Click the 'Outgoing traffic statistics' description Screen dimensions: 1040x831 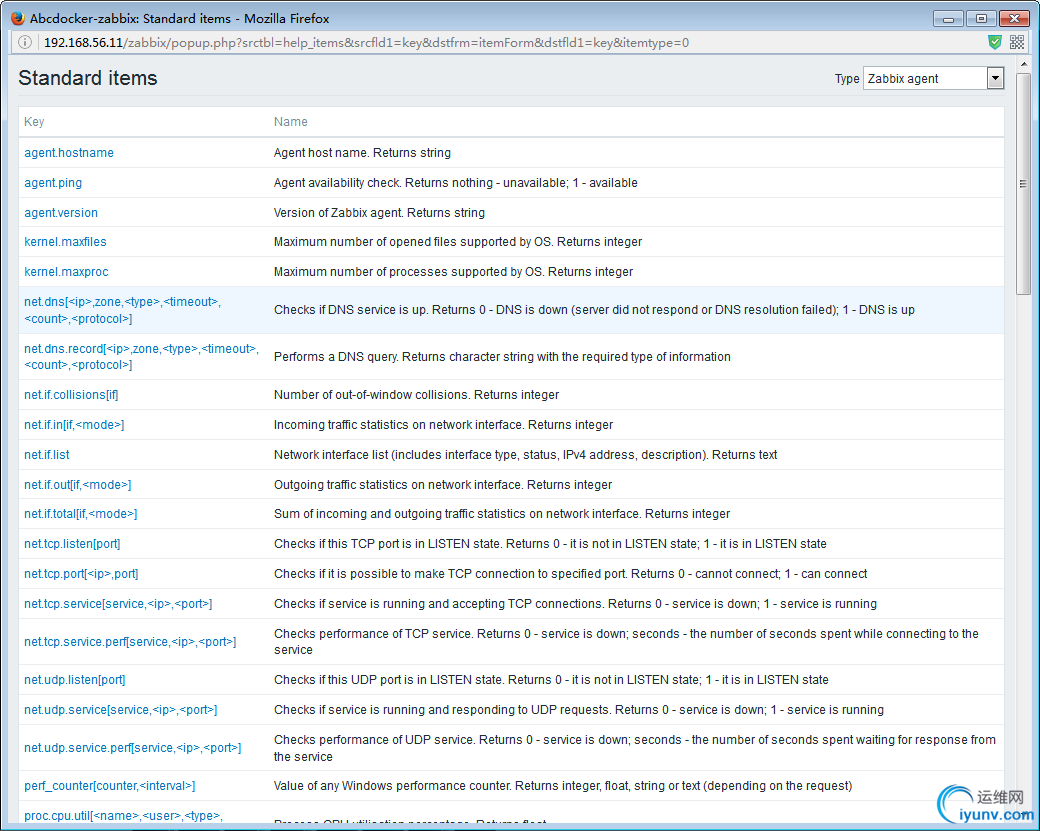(443, 484)
